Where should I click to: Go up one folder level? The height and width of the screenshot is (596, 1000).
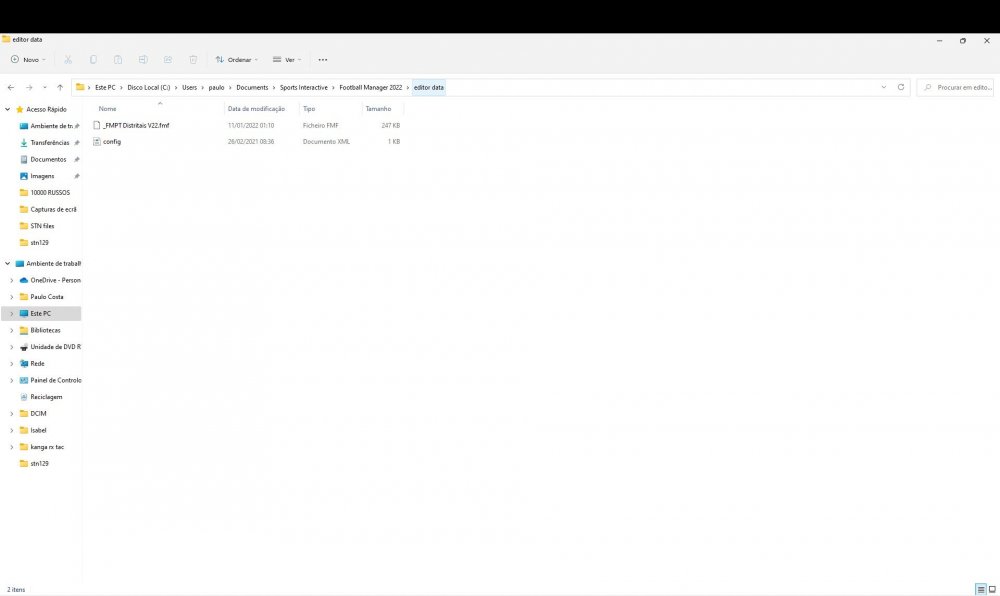(60, 87)
